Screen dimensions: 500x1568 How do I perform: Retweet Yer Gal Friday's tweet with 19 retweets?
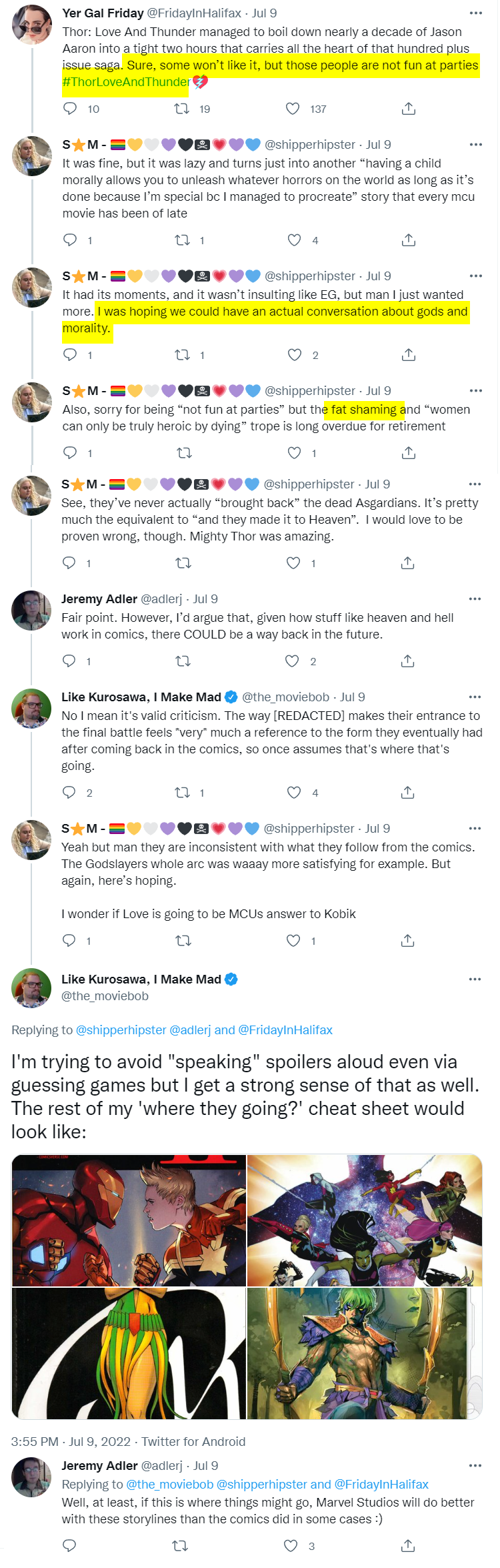(x=181, y=109)
